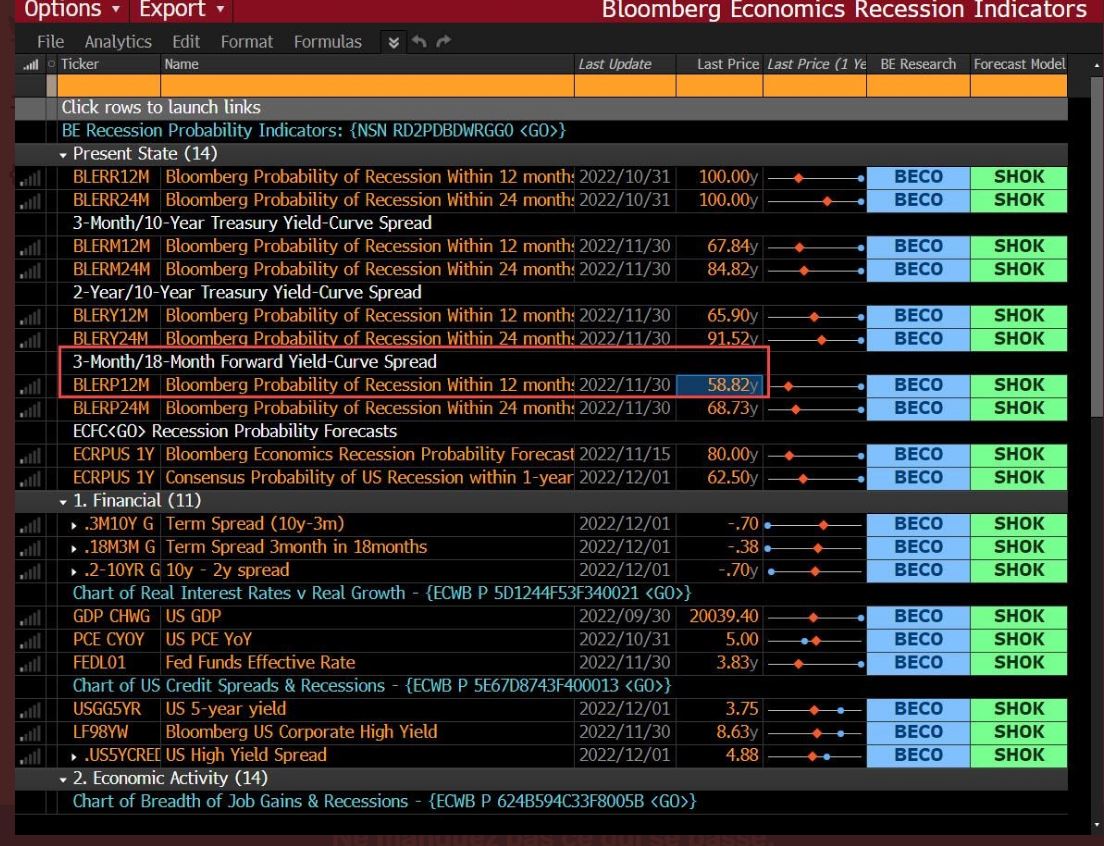
Task: Click the orange Ticker input field
Action: [108, 85]
